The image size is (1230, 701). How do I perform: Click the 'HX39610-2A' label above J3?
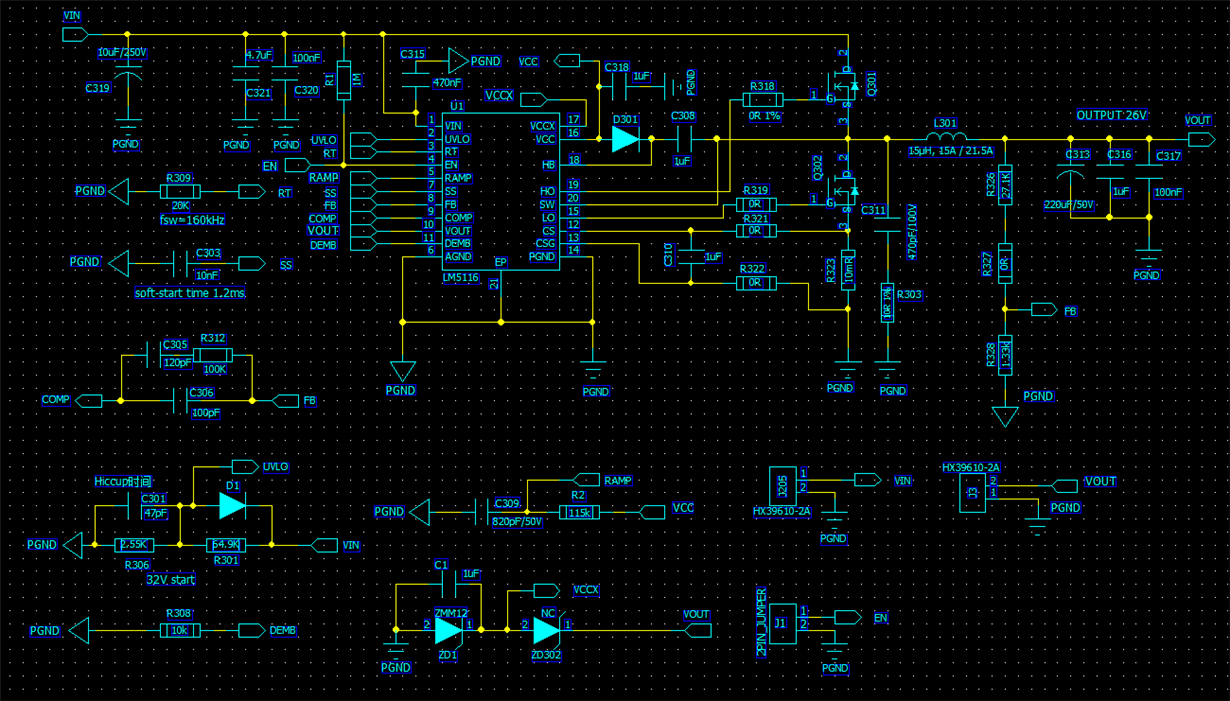(971, 467)
